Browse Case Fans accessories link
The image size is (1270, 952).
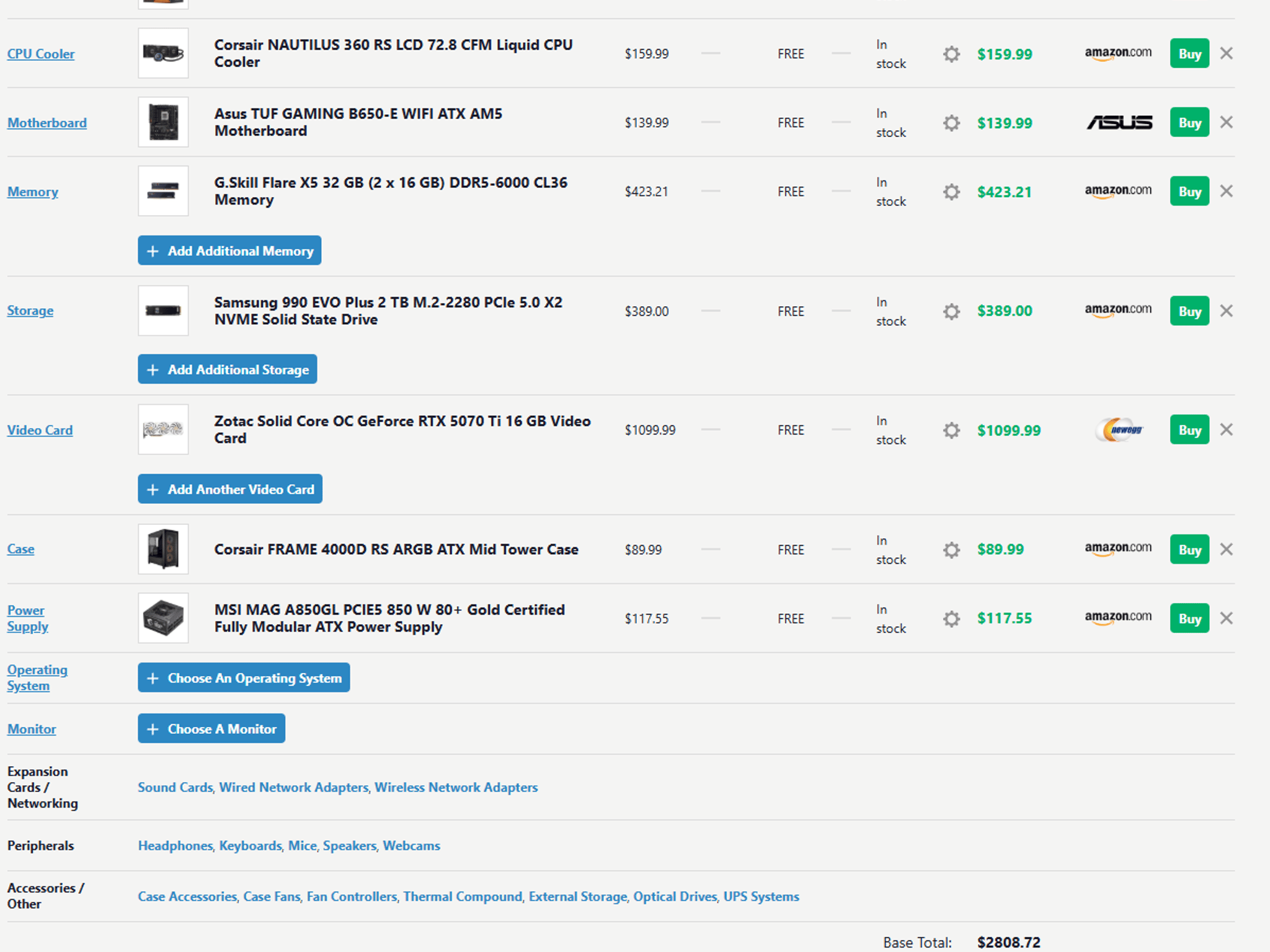click(272, 896)
